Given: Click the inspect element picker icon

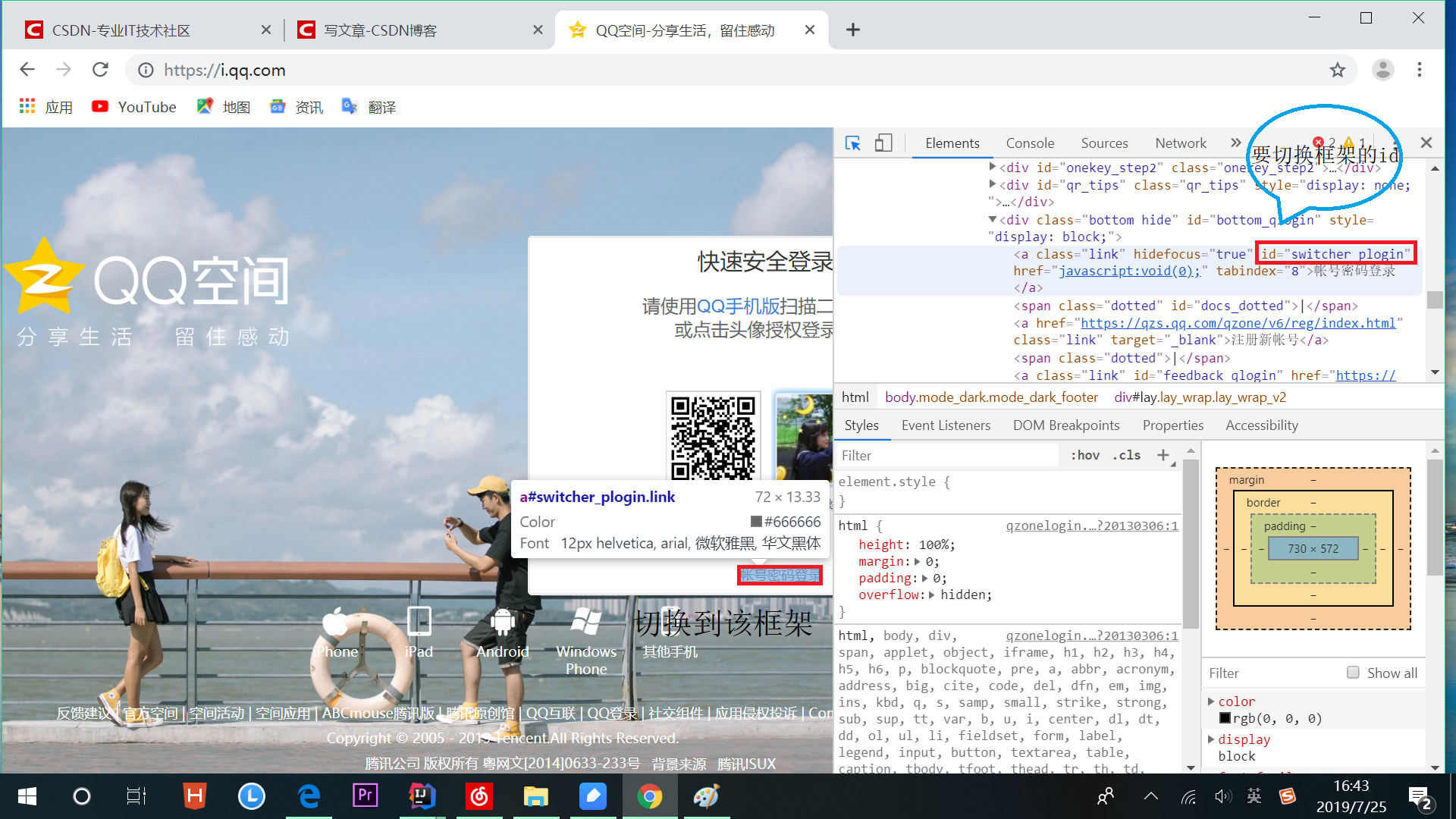Looking at the screenshot, I should [853, 143].
